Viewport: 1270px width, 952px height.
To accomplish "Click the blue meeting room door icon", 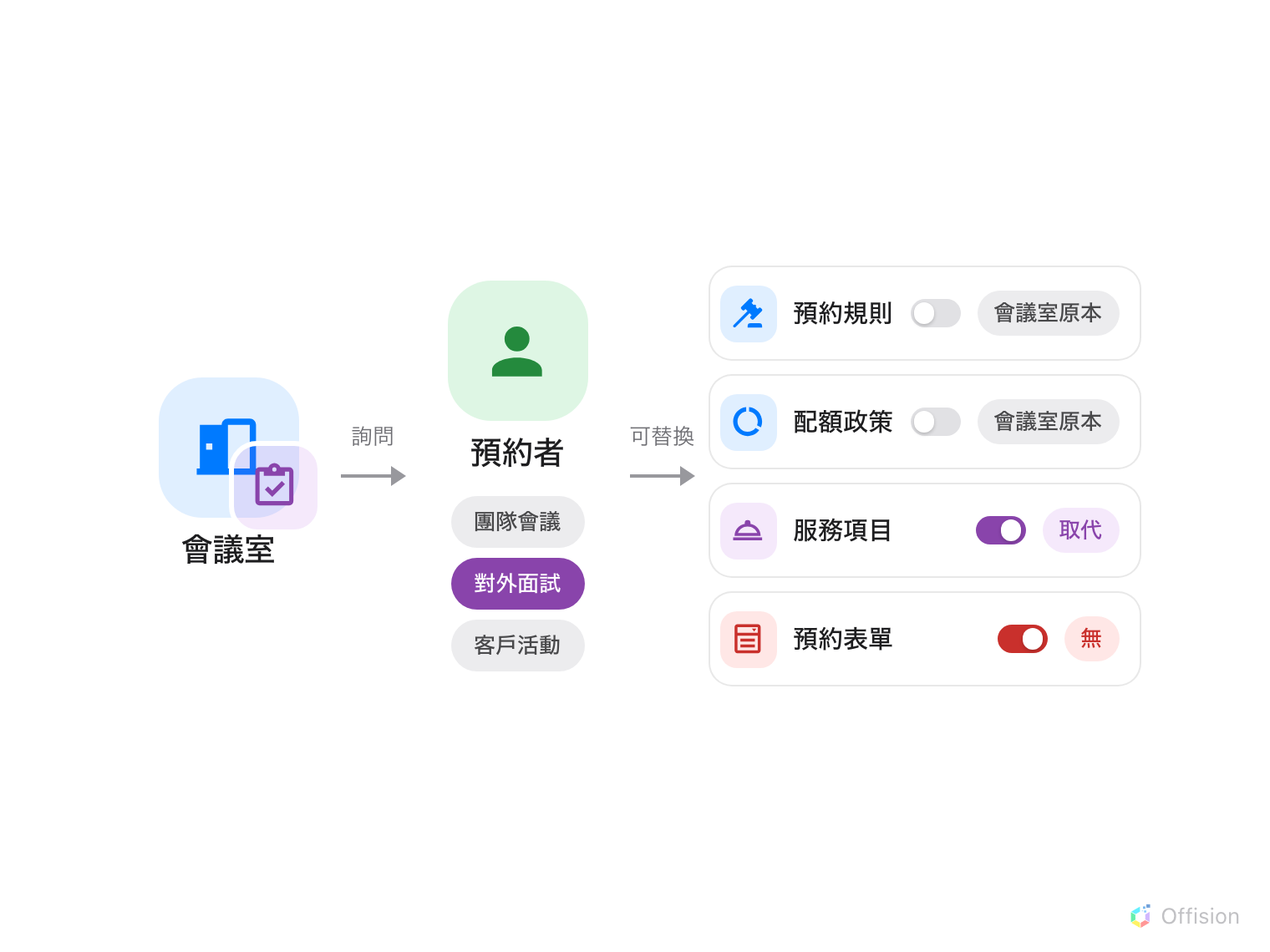I will coord(226,446).
